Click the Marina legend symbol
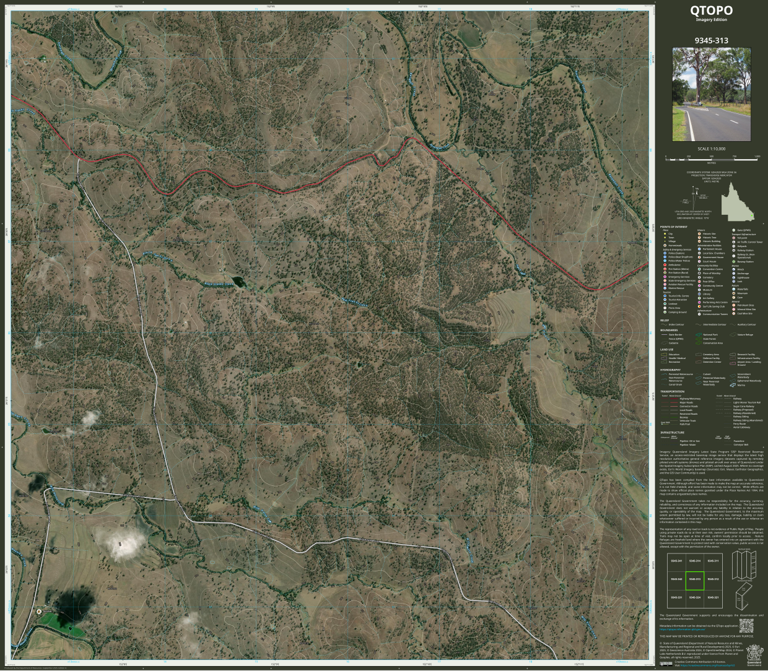This screenshot has height=671, width=768. click(733, 385)
